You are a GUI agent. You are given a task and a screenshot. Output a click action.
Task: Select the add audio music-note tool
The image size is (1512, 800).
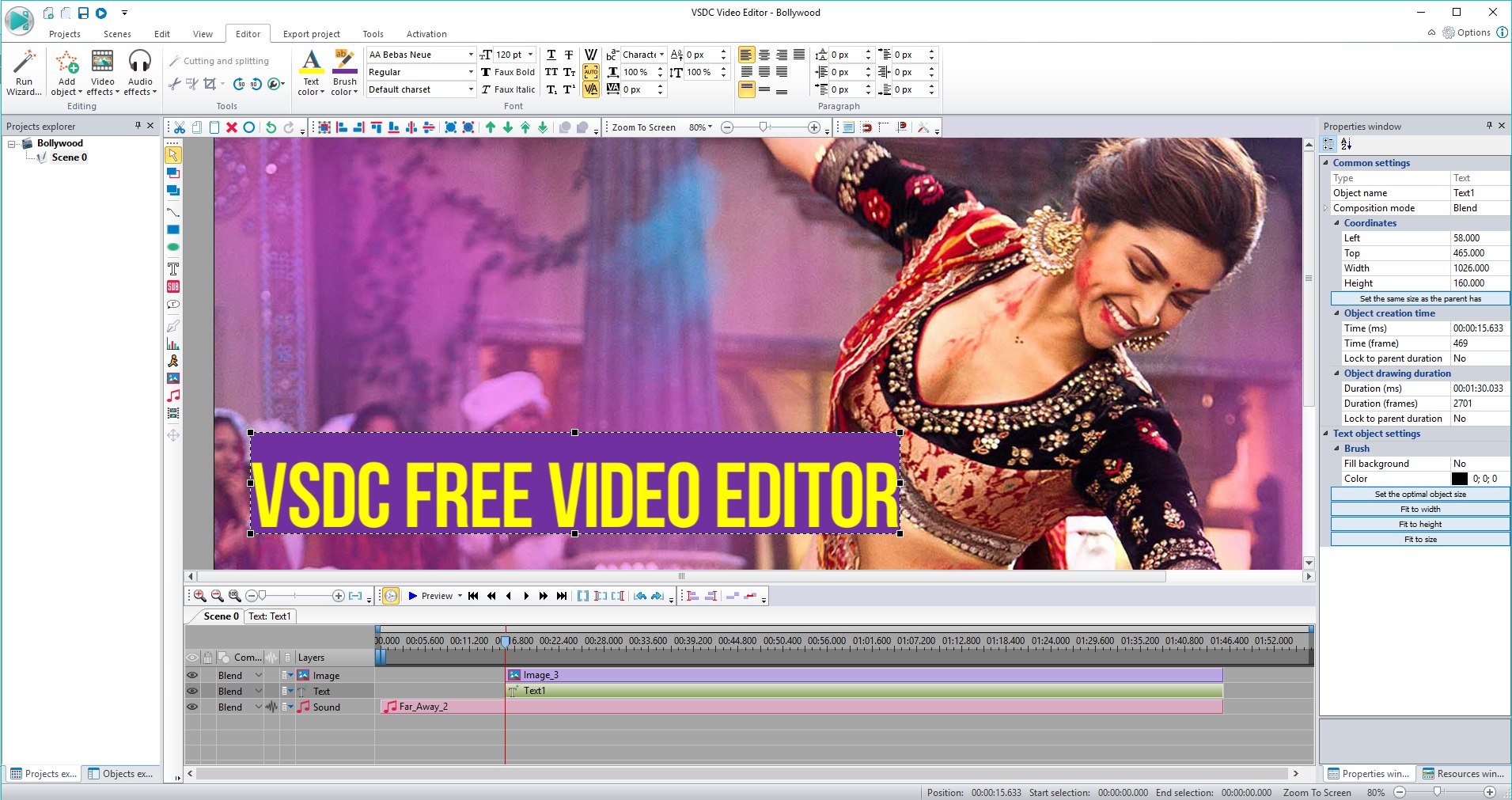pos(172,396)
